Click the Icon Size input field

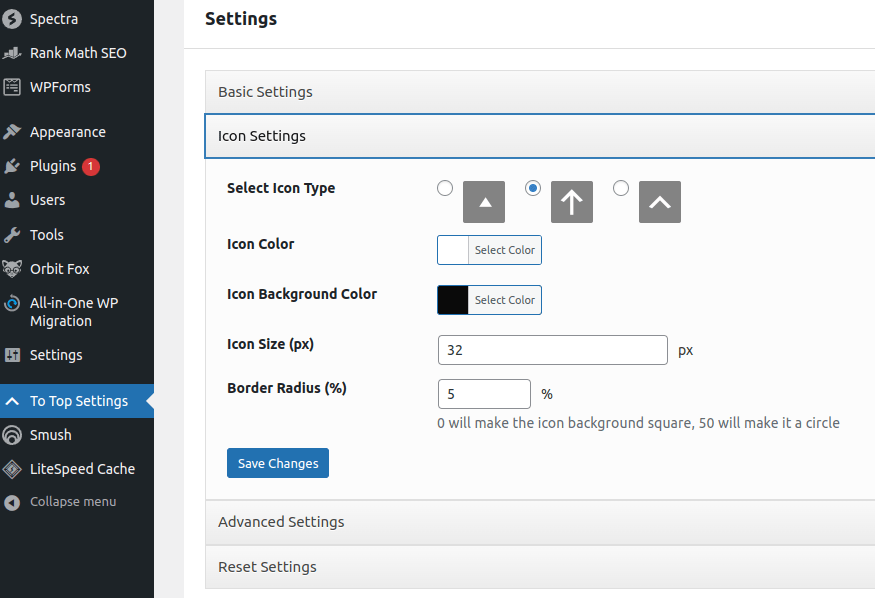coord(552,351)
